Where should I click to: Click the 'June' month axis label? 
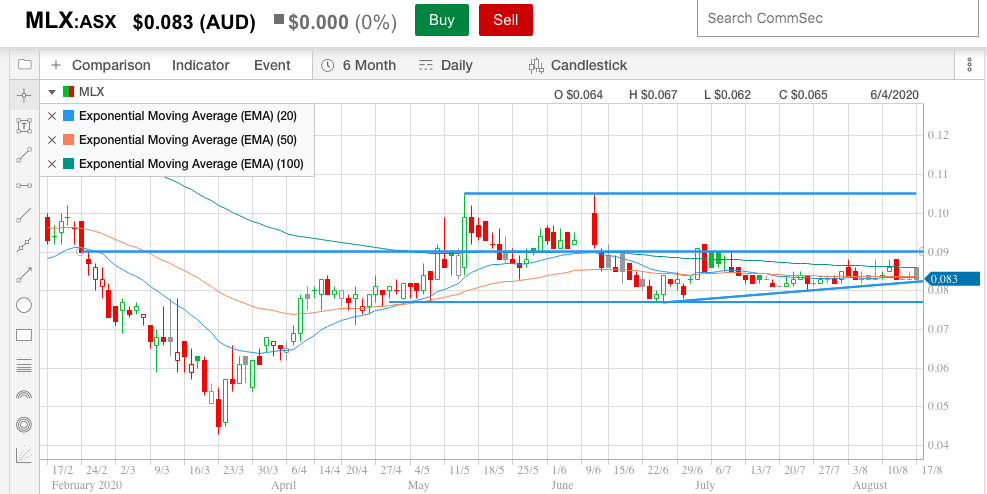(561, 485)
